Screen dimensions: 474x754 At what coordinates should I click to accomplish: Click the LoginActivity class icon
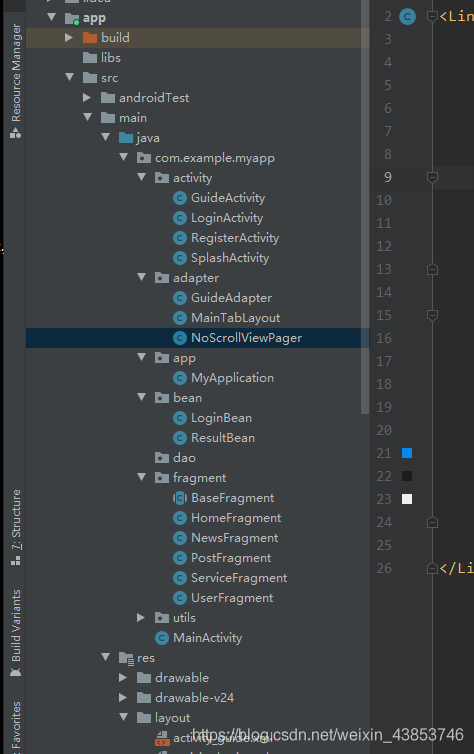[180, 218]
